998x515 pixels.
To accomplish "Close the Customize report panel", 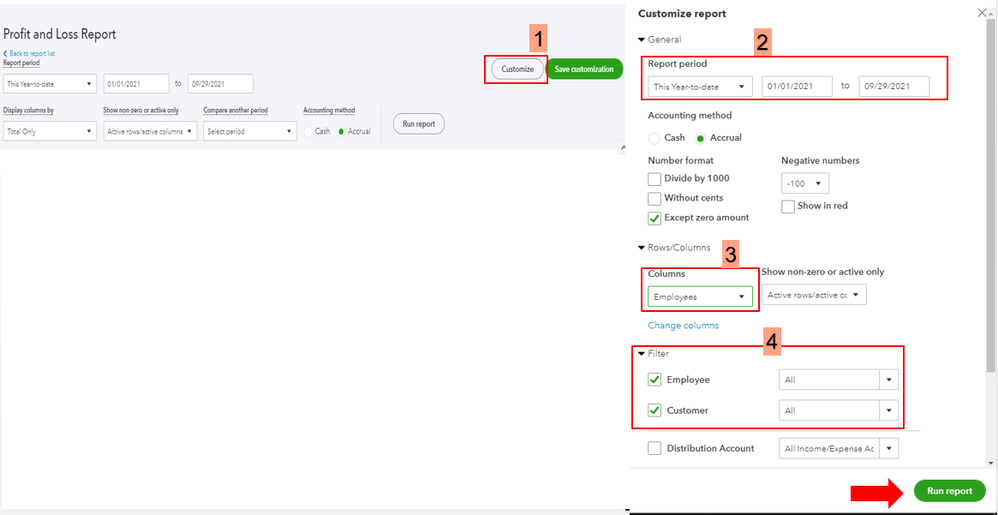I will coord(981,12).
